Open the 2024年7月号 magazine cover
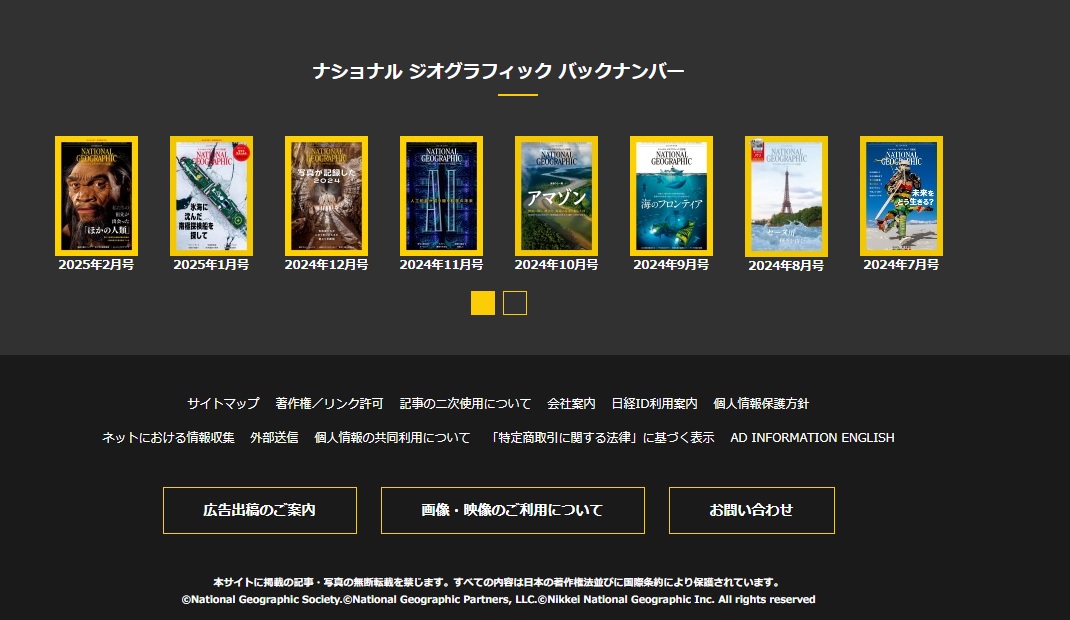 901,196
